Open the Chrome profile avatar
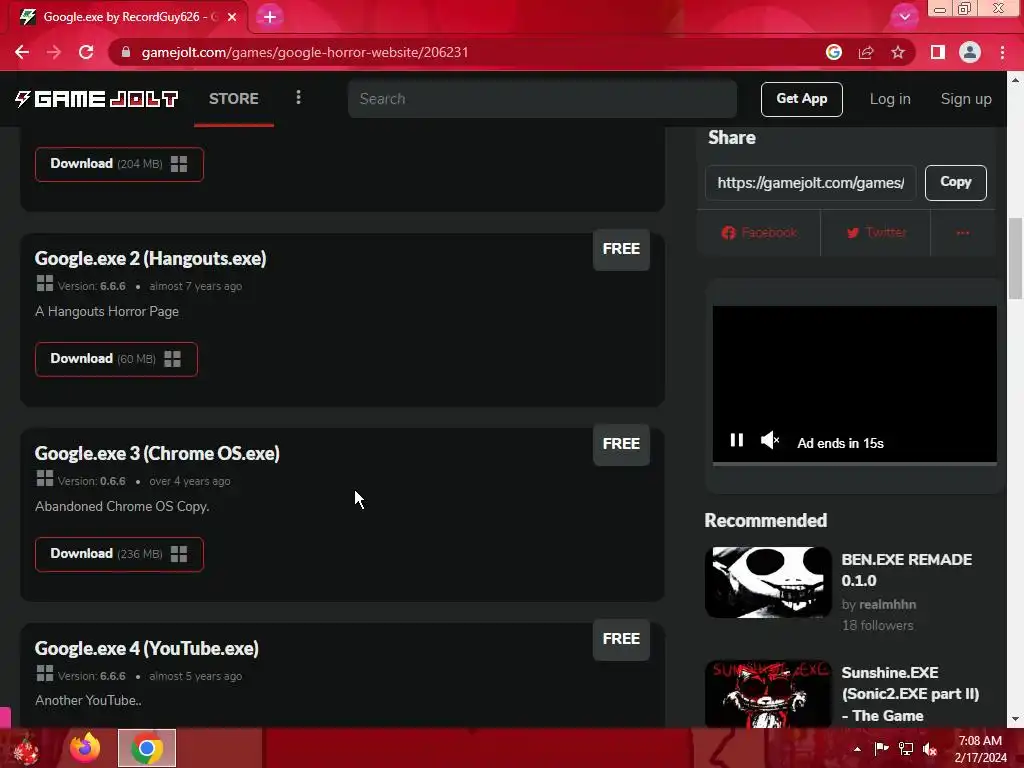The width and height of the screenshot is (1024, 768). [x=970, y=52]
